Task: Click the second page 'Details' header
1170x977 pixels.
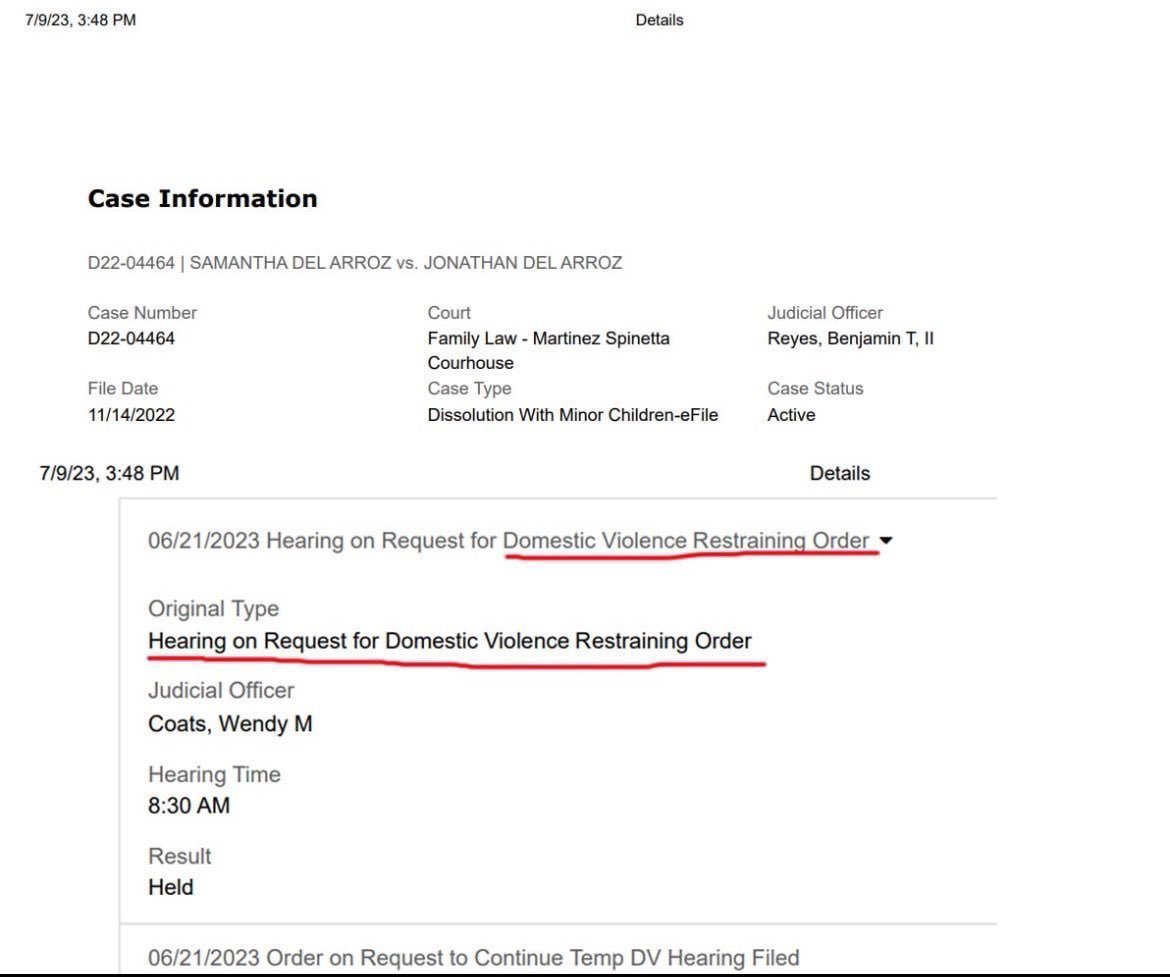Action: pos(839,473)
